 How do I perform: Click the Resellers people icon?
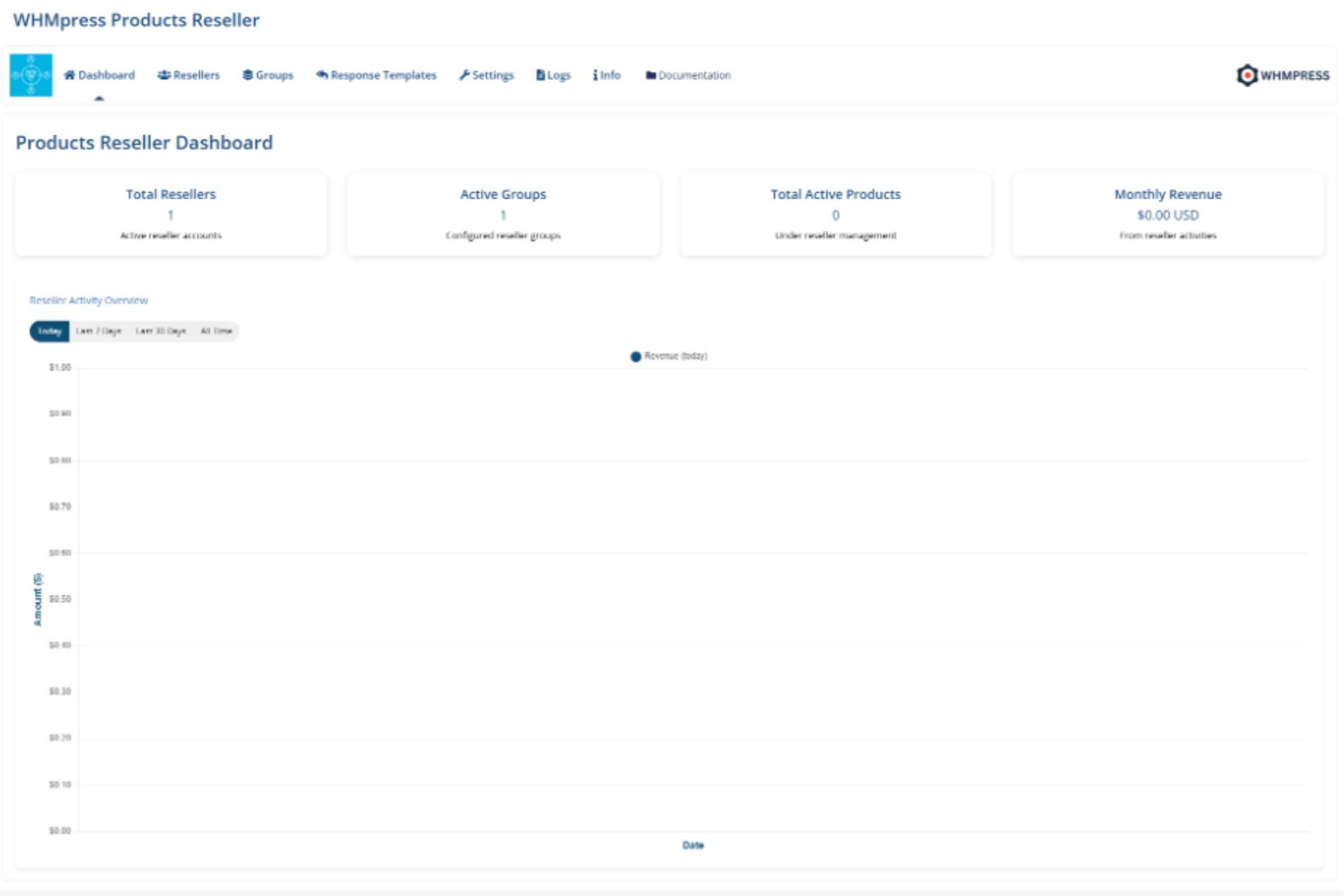[164, 75]
